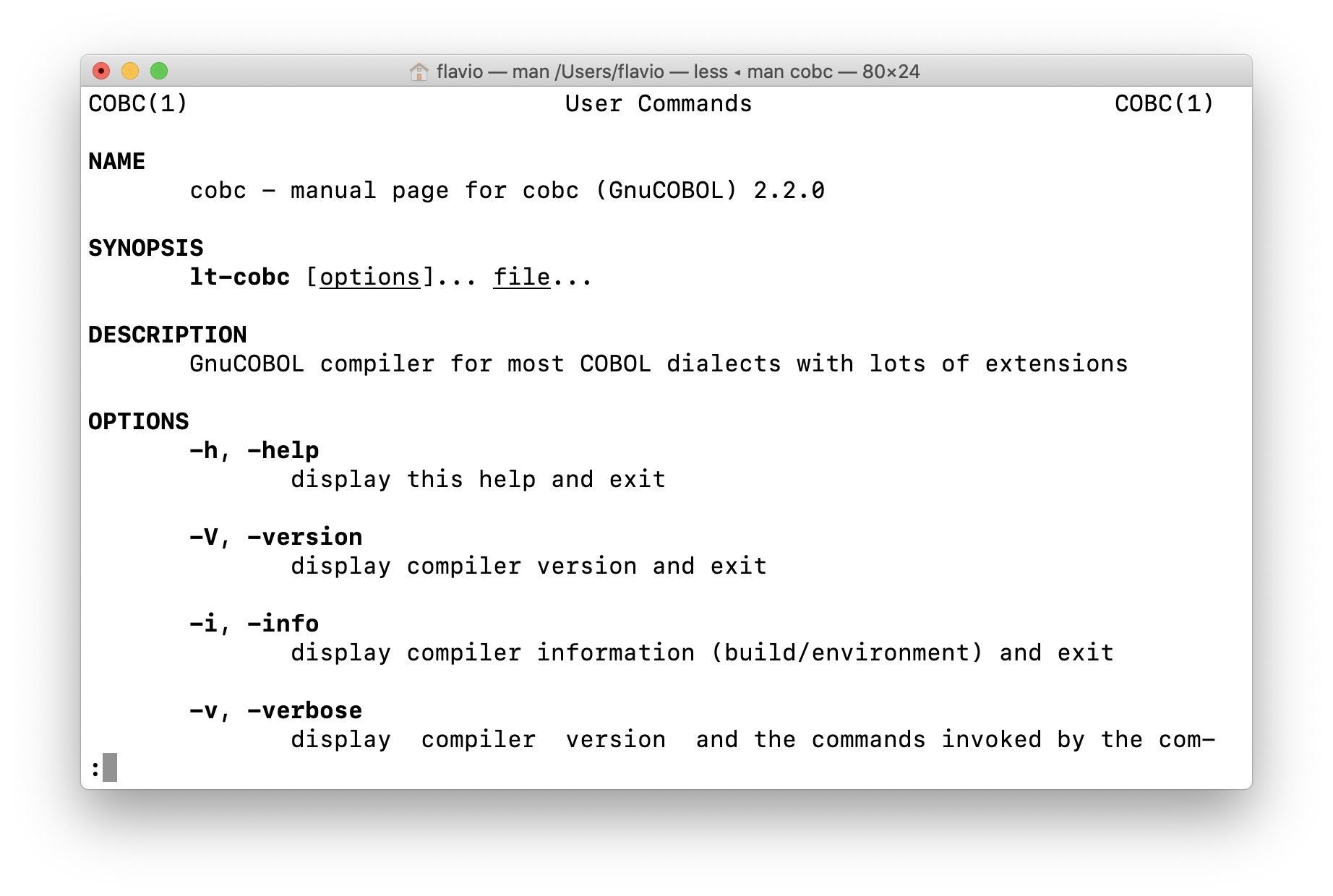Image resolution: width=1333 pixels, height=896 pixels.
Task: Click the underlined 'options' word in synopsis
Action: (x=369, y=277)
